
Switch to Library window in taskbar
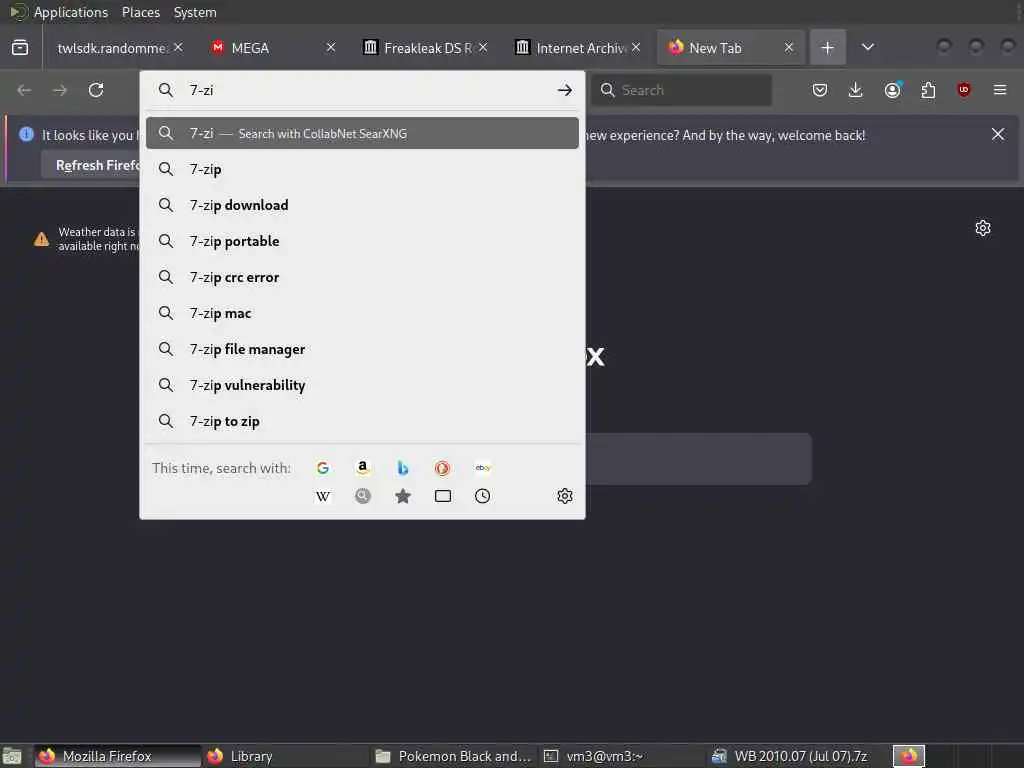click(x=284, y=756)
